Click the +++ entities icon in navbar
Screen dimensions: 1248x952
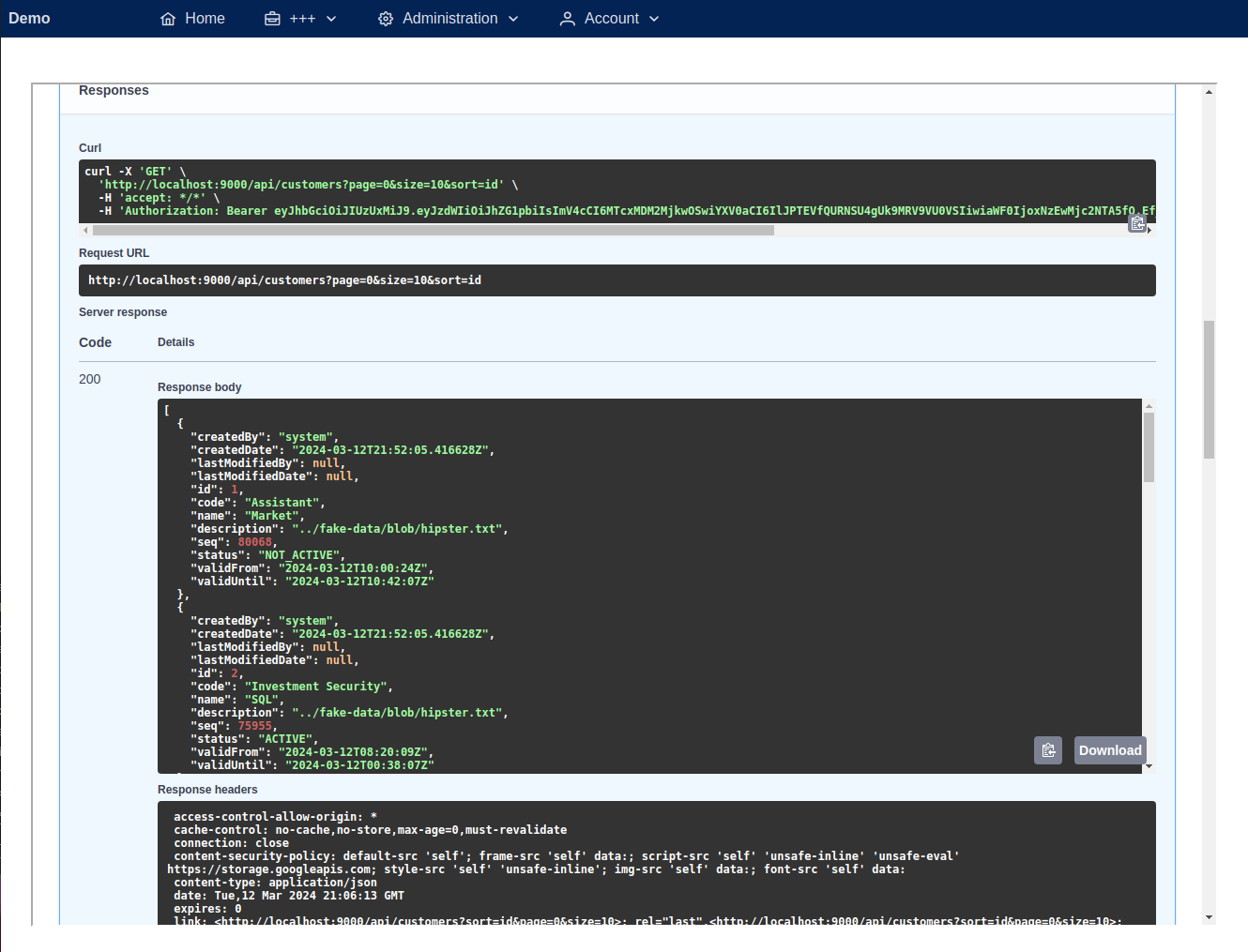click(x=271, y=18)
